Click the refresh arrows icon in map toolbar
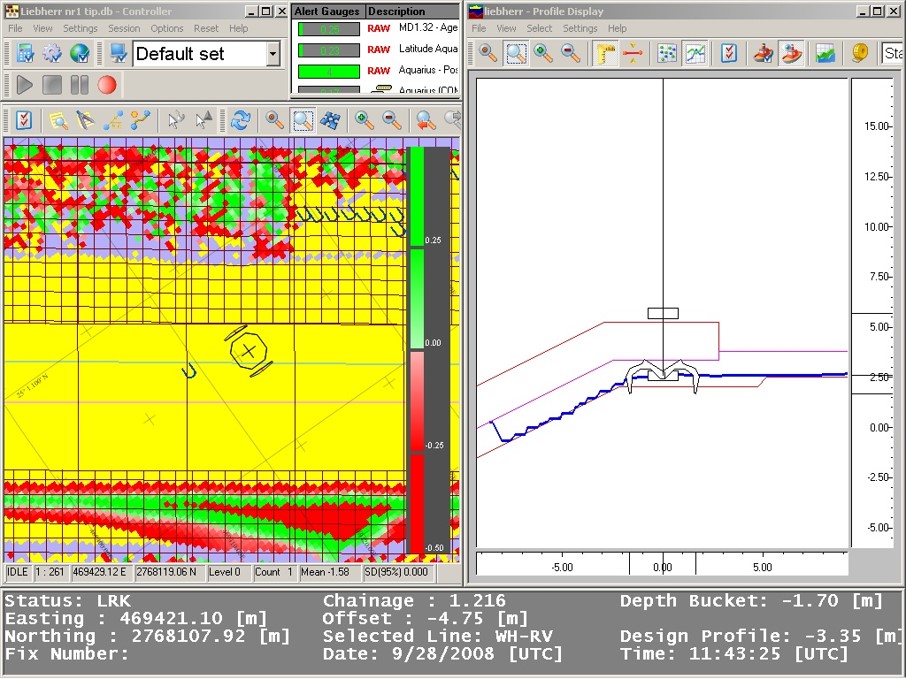The image size is (906, 679). [240, 121]
